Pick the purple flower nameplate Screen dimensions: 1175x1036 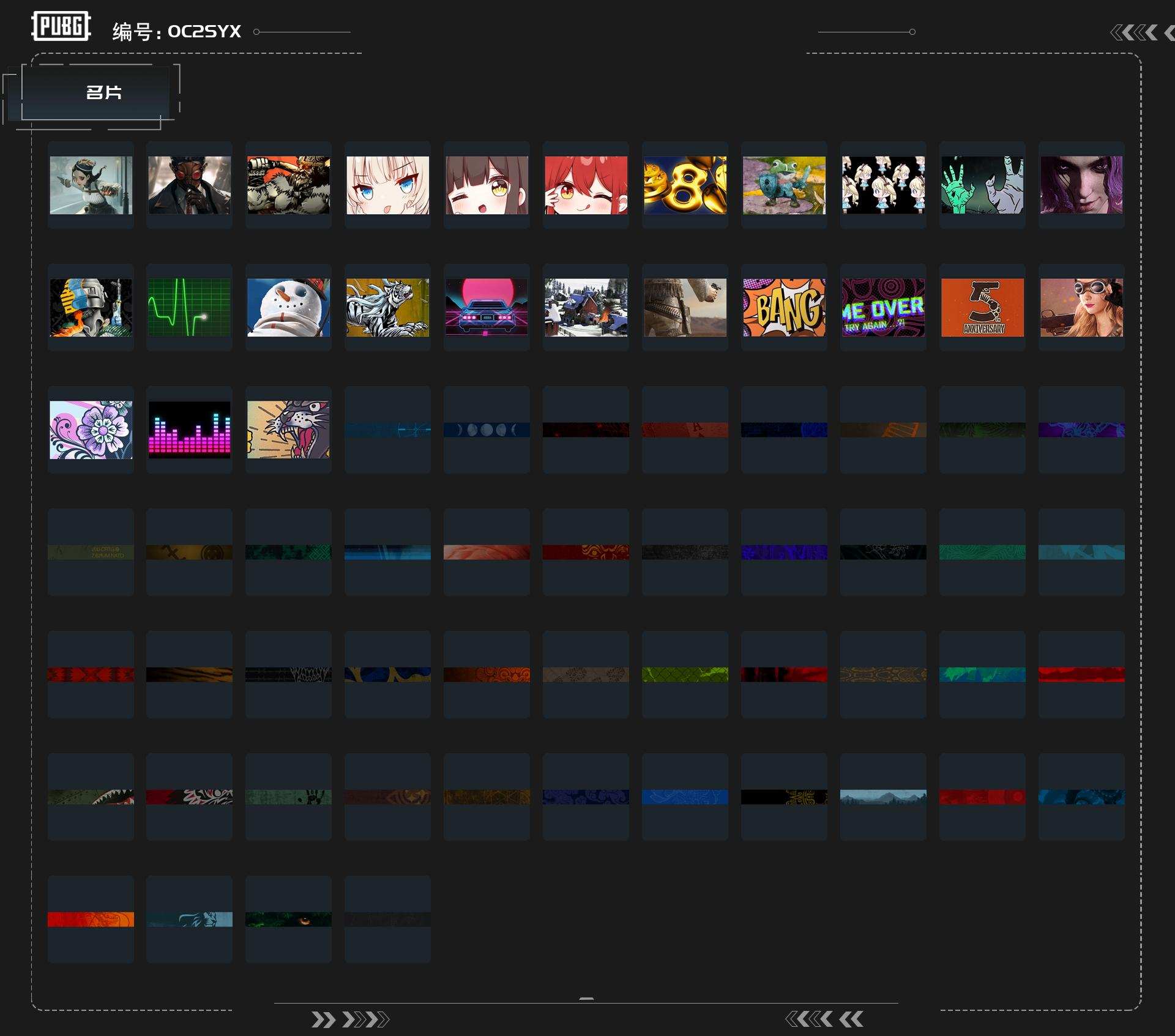tap(91, 430)
